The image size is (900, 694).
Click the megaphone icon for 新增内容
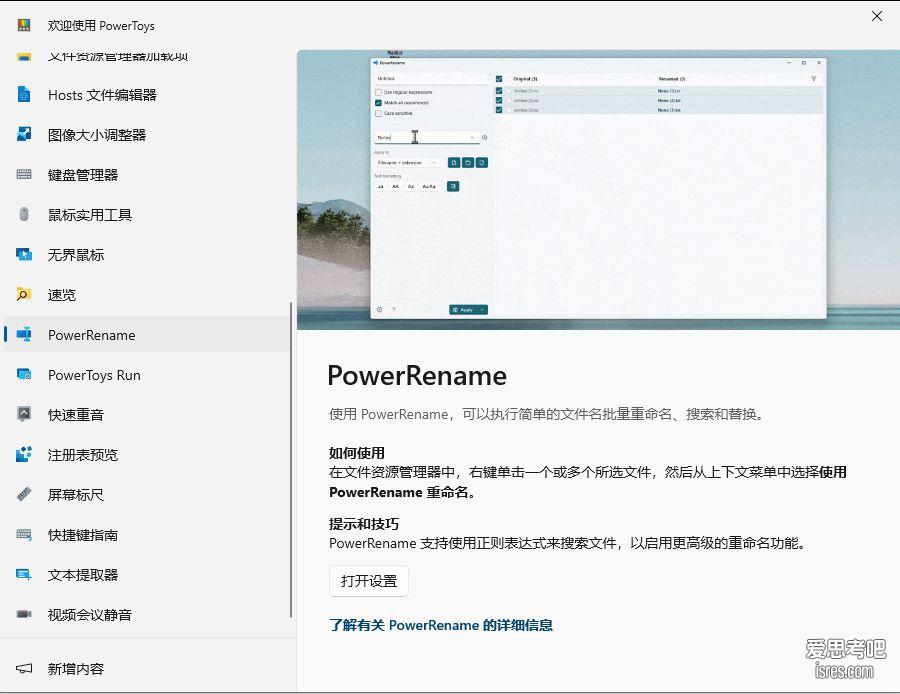tap(24, 668)
